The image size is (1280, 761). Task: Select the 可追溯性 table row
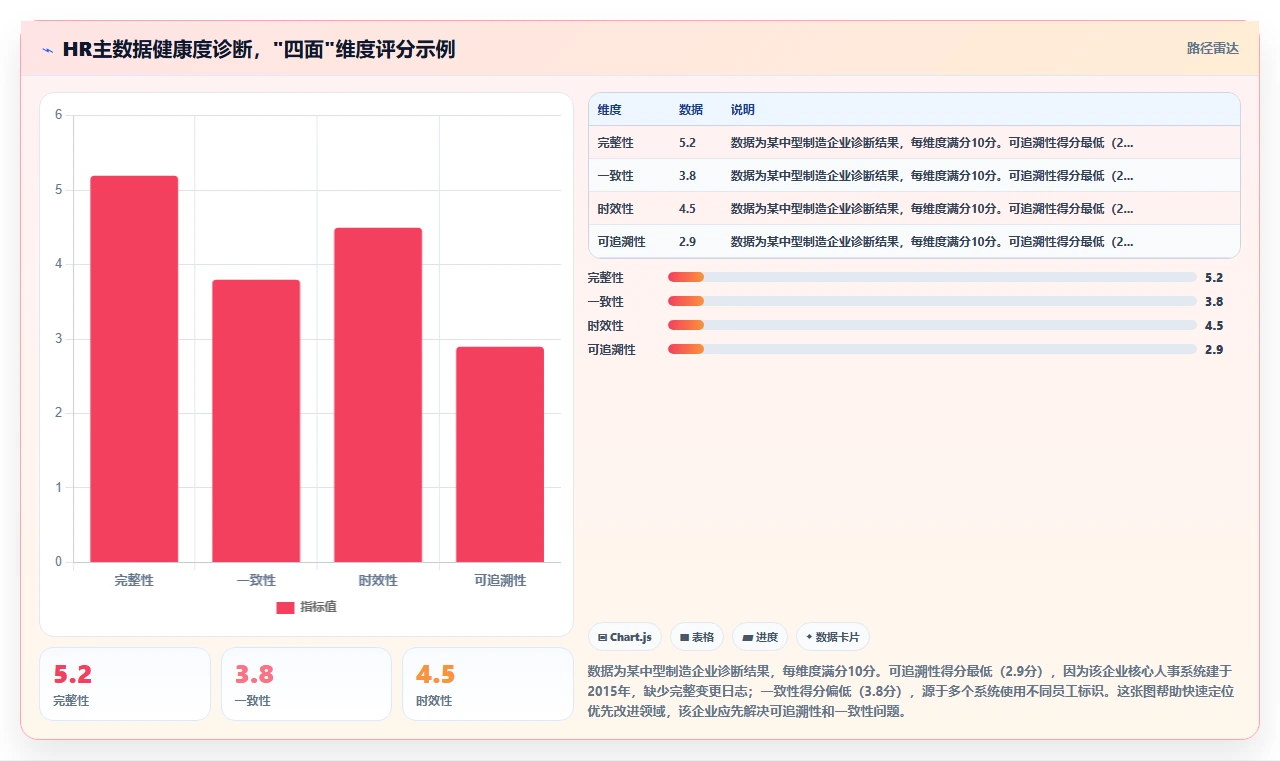914,242
